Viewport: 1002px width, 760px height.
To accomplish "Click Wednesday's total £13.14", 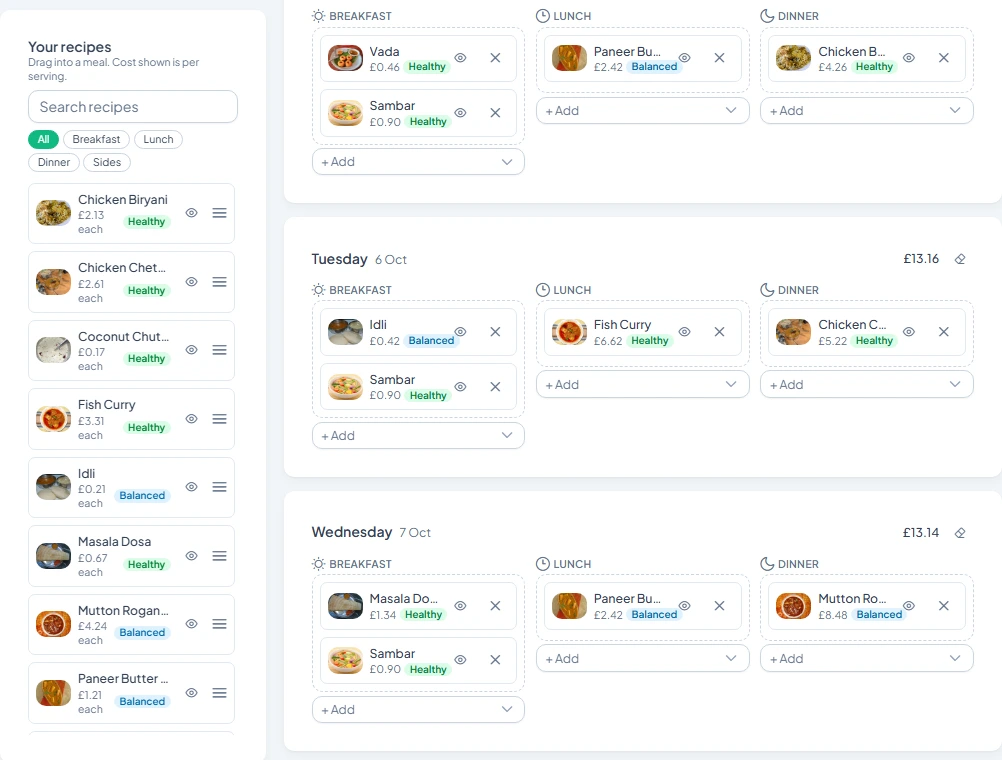I will (x=921, y=533).
